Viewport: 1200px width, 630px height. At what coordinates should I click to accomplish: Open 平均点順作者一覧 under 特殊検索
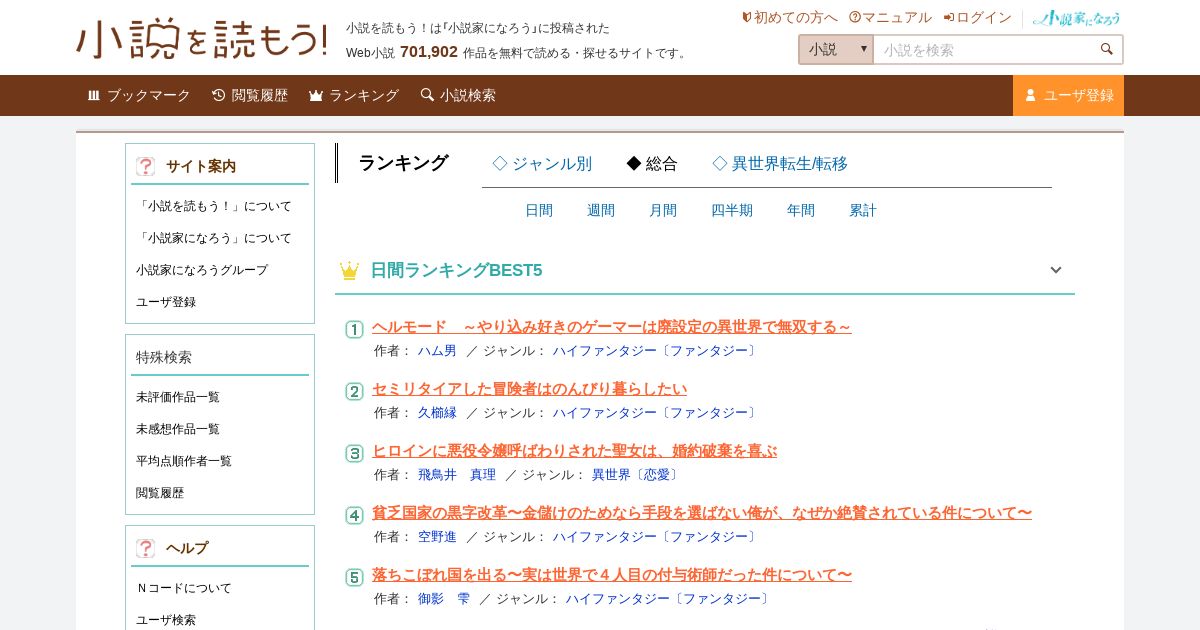pos(184,461)
